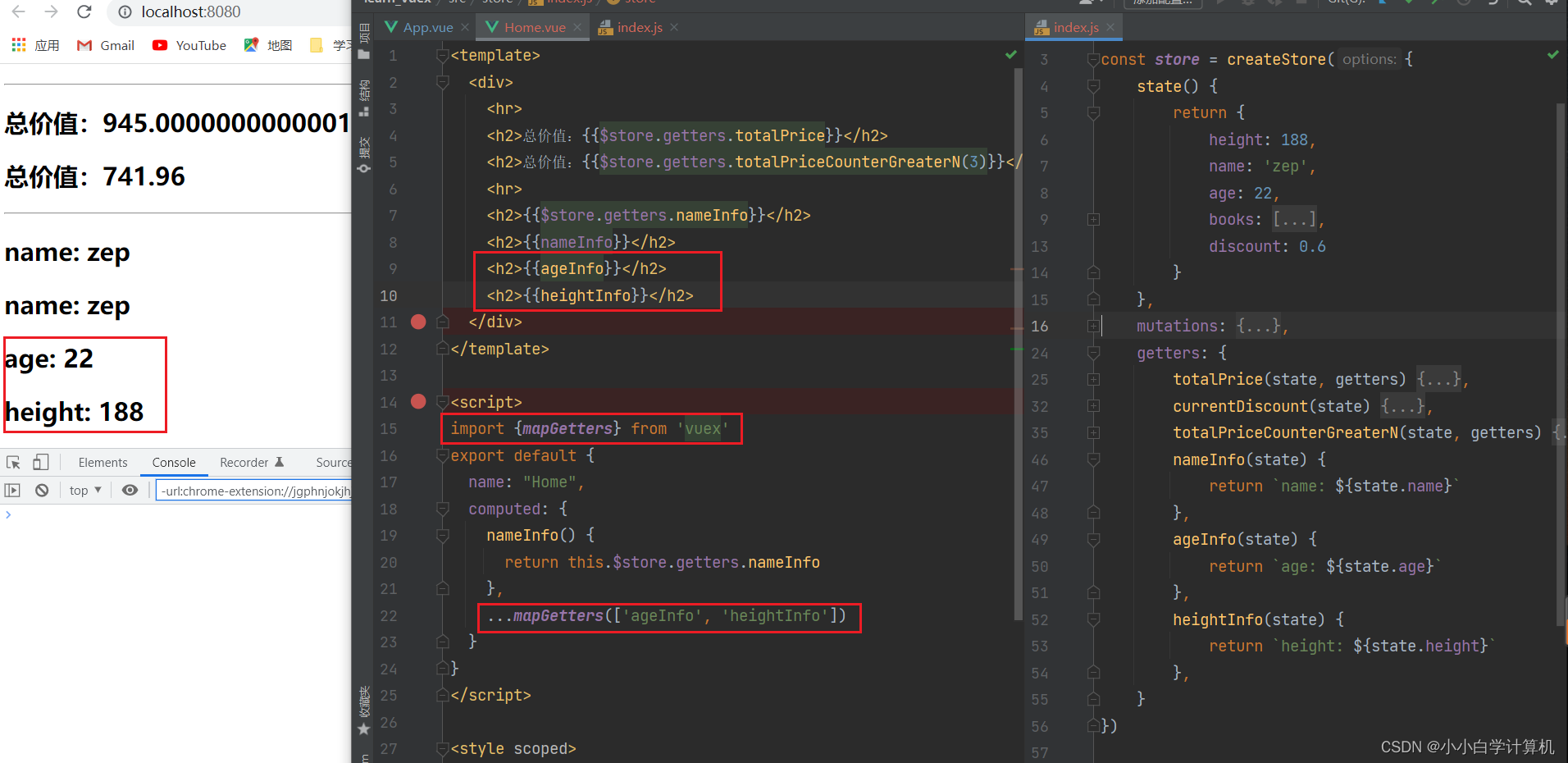Expand the folded books array on line 9
Viewport: 1568px width, 763px height.
pos(1093,220)
